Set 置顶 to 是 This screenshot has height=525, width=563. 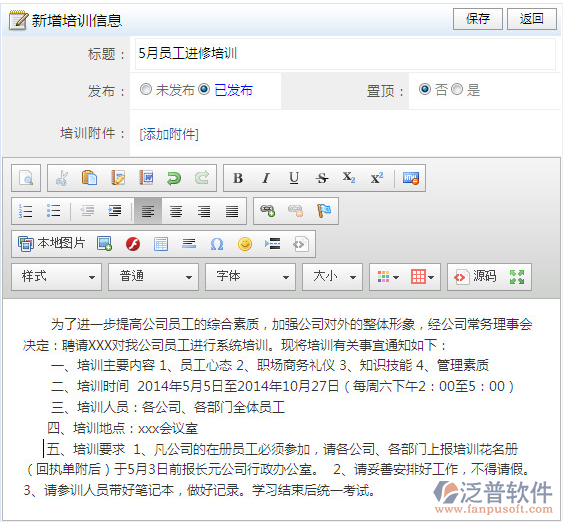457,89
